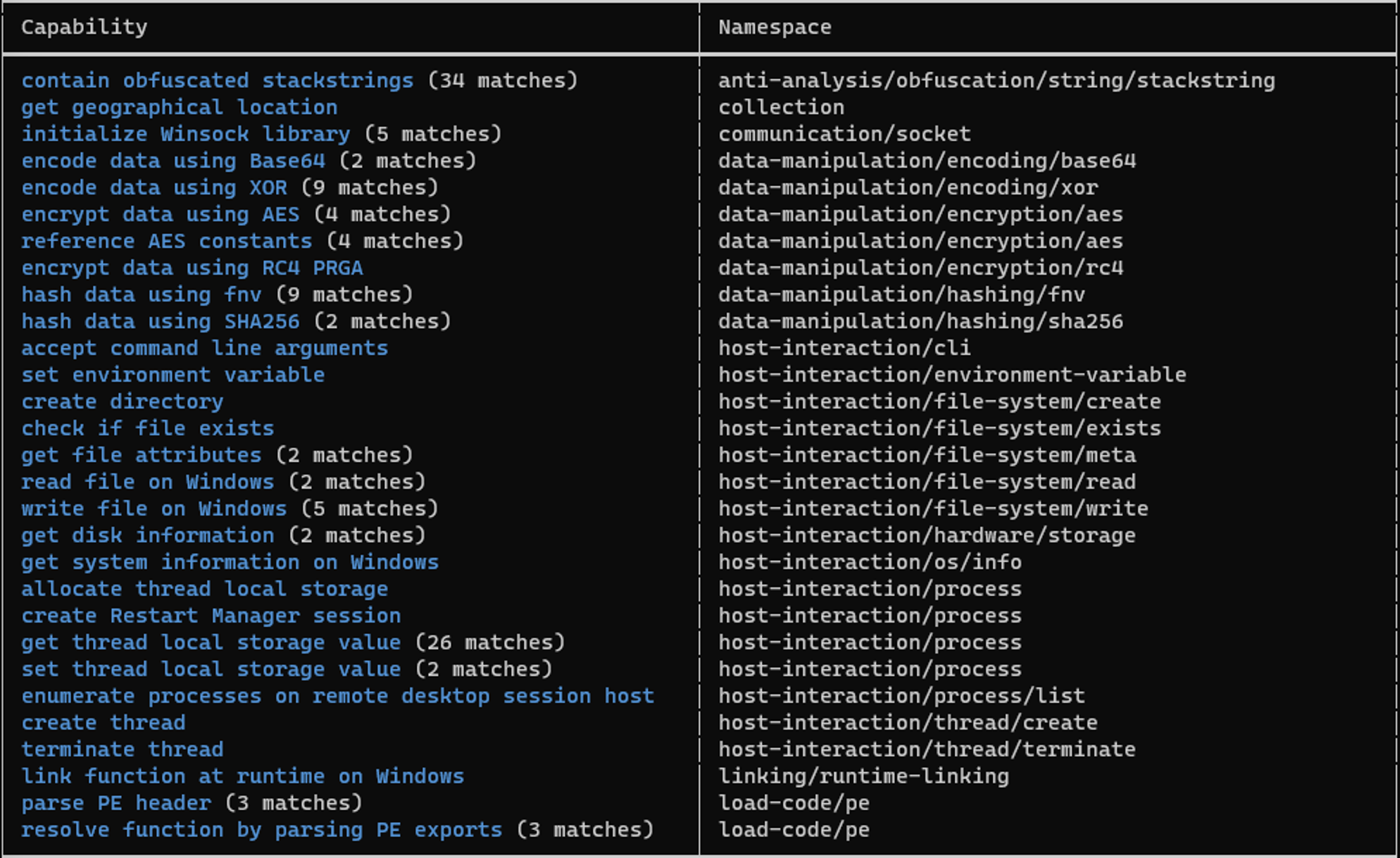Viewport: 1400px width, 858px height.
Task: Select 'hash data using SHA256' entry
Action: tap(160, 321)
